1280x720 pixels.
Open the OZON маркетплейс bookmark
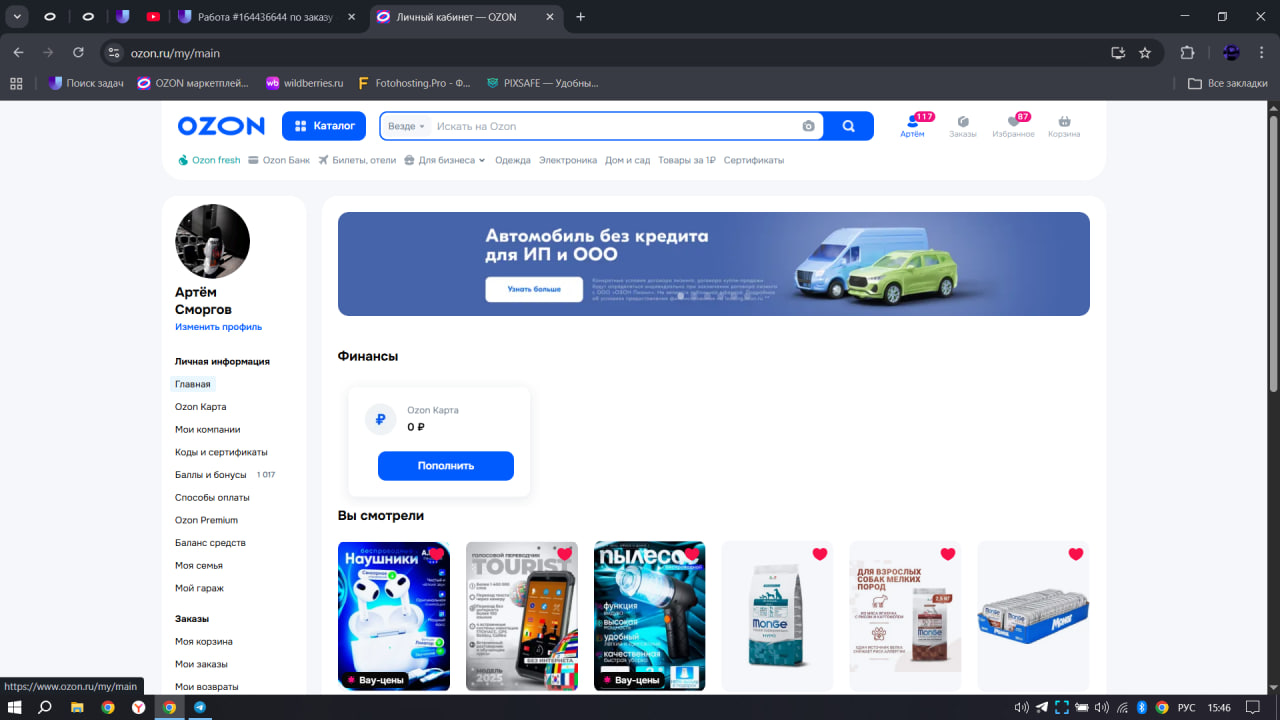(x=194, y=83)
